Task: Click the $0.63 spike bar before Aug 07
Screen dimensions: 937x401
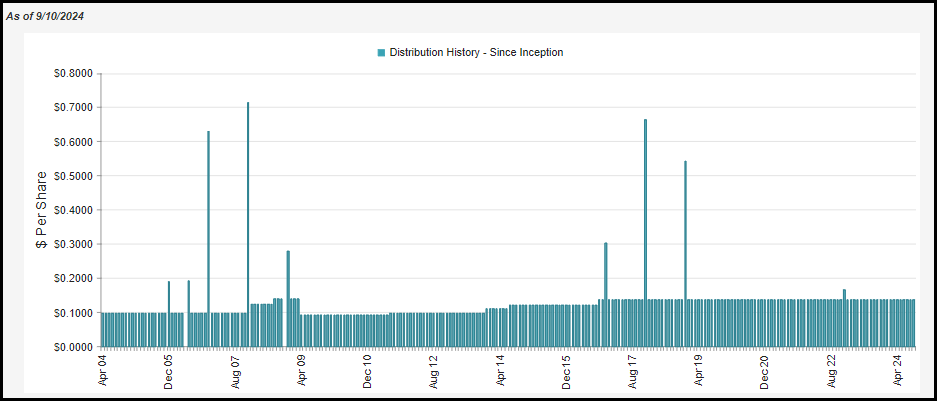Action: click(x=208, y=239)
